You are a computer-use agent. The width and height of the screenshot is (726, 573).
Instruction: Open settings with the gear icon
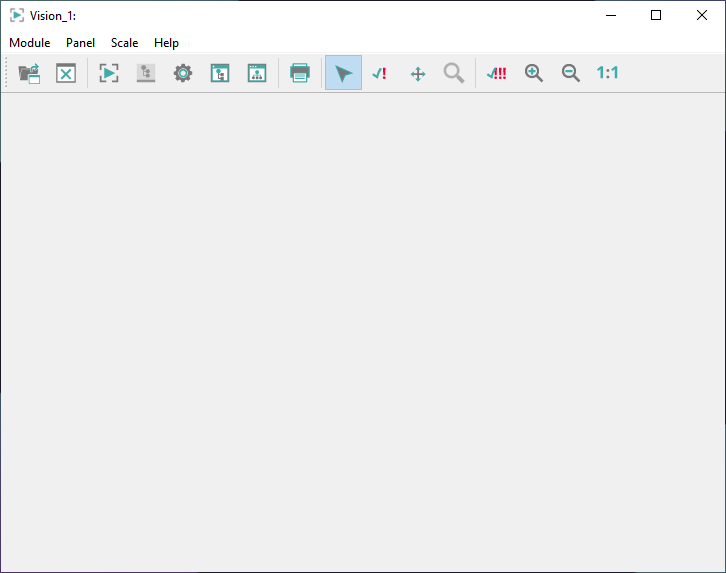[183, 73]
